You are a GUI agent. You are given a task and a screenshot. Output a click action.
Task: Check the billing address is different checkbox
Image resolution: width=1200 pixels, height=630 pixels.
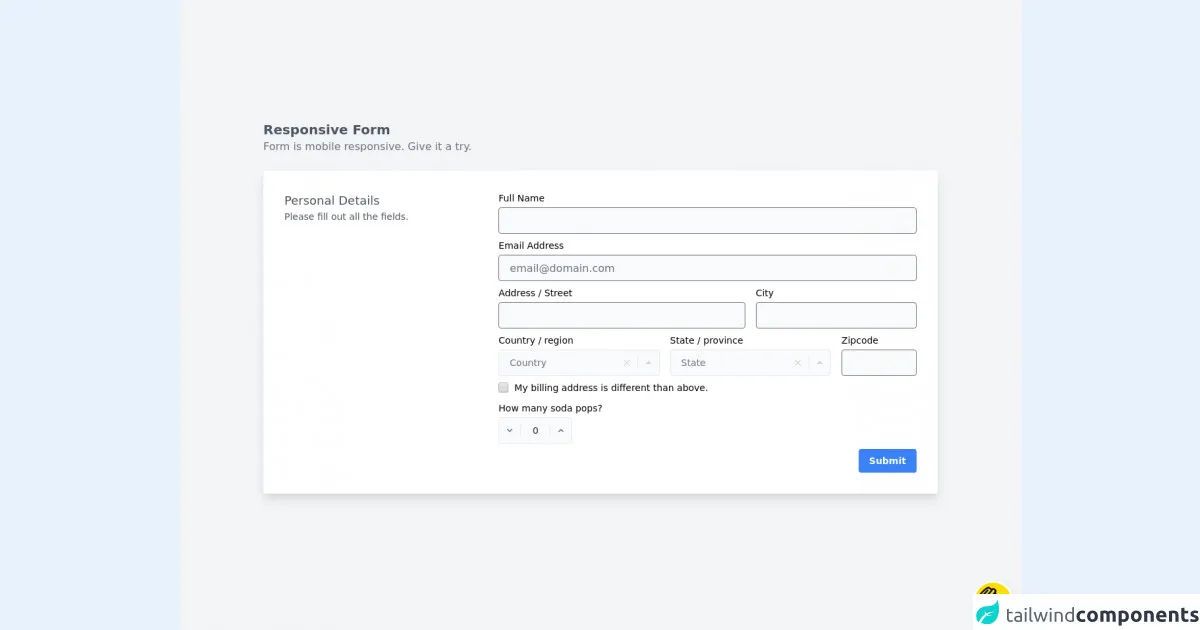coord(504,388)
